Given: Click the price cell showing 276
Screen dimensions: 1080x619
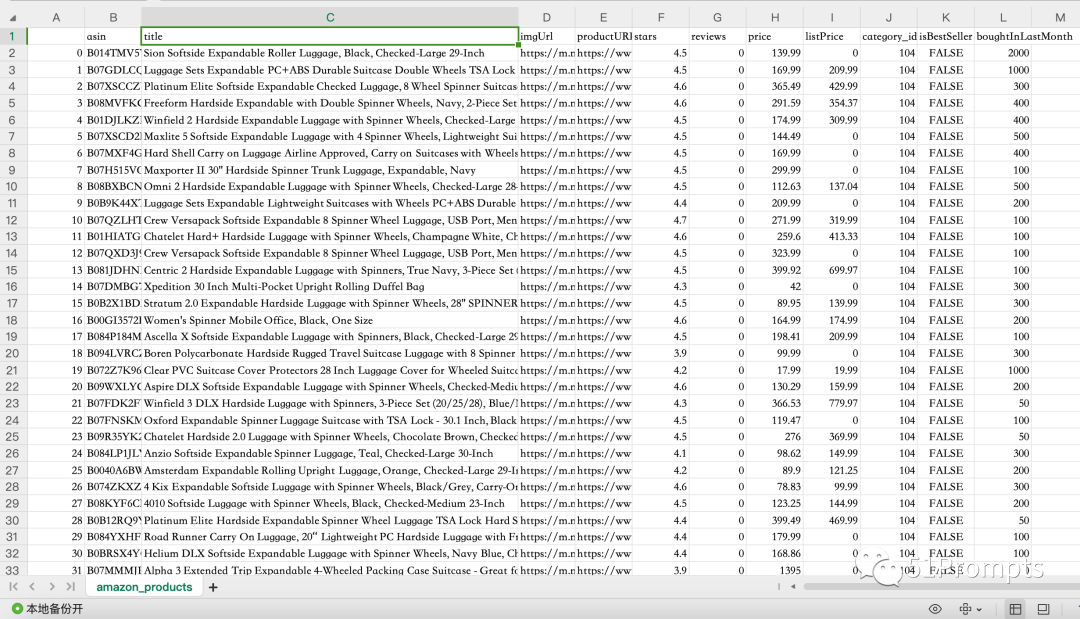Looking at the screenshot, I should point(775,437).
